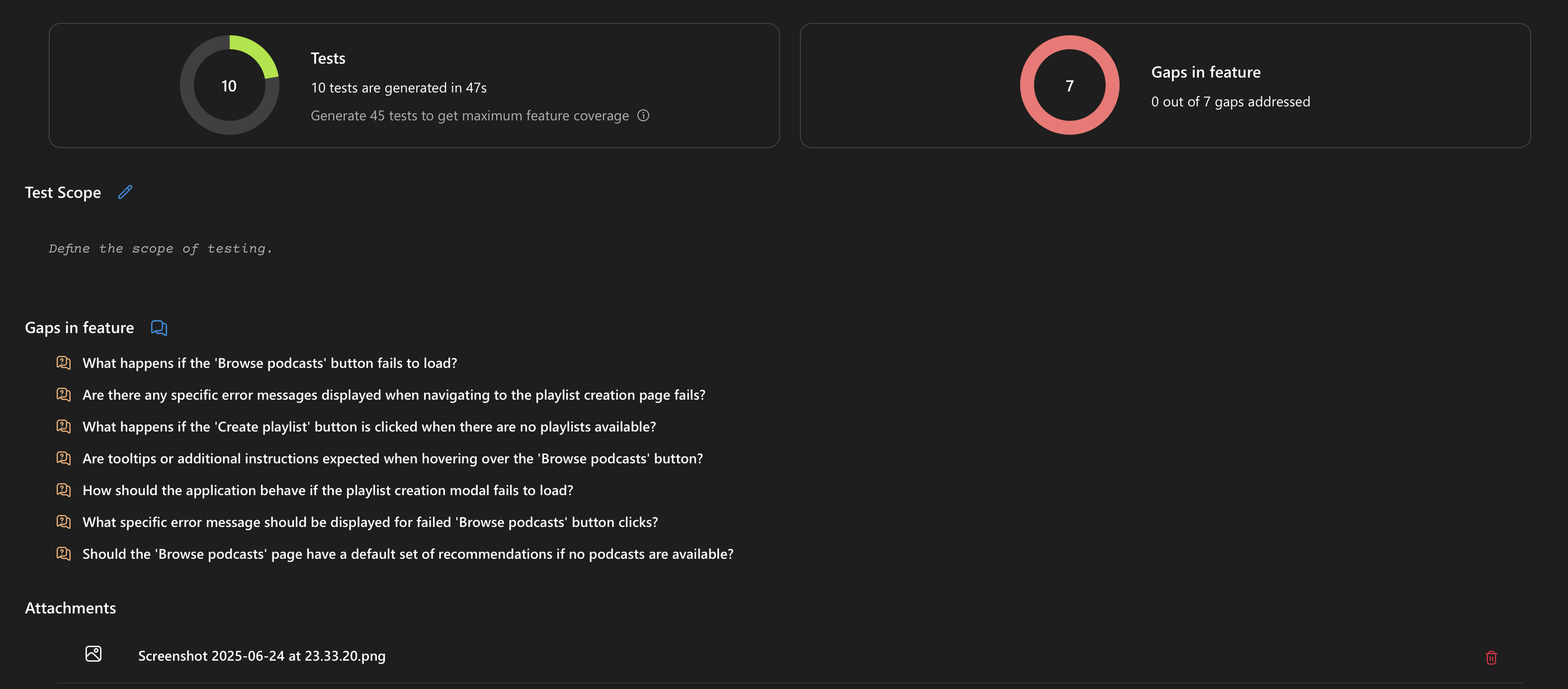Click the red Gaps donut chart showing 7
The width and height of the screenshot is (1568, 689).
coord(1069,85)
